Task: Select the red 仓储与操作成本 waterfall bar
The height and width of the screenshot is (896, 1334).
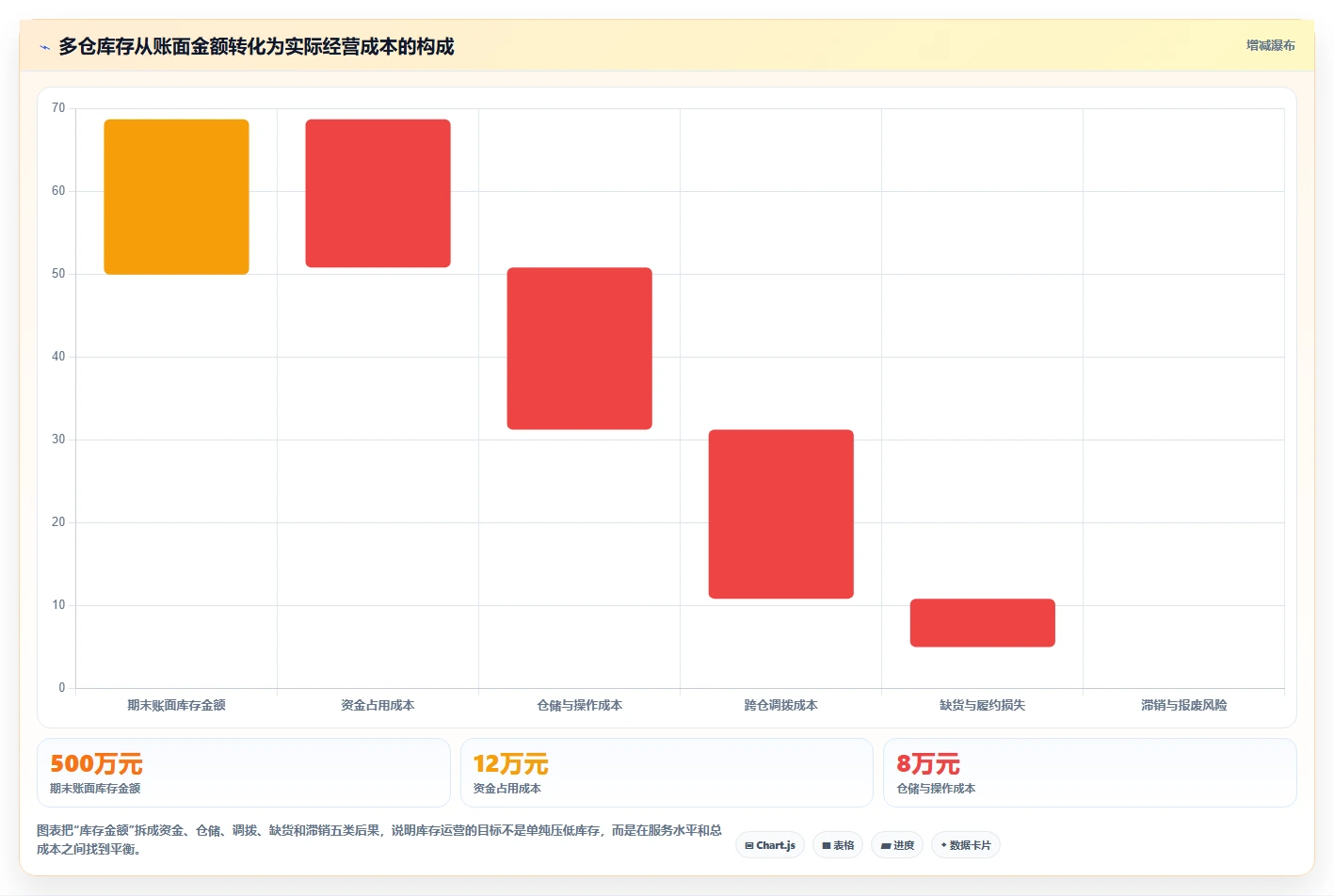Action: click(x=579, y=348)
